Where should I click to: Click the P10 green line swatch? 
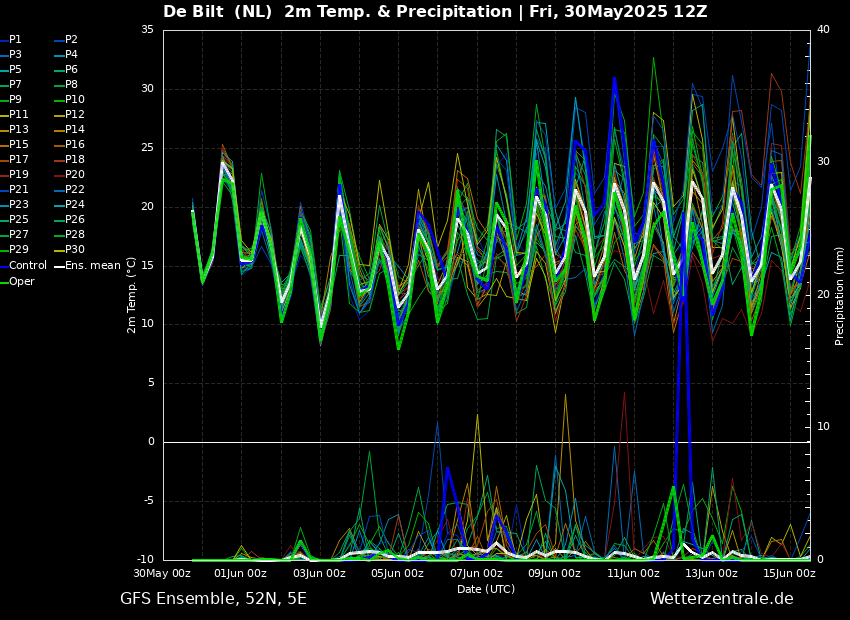click(59, 100)
